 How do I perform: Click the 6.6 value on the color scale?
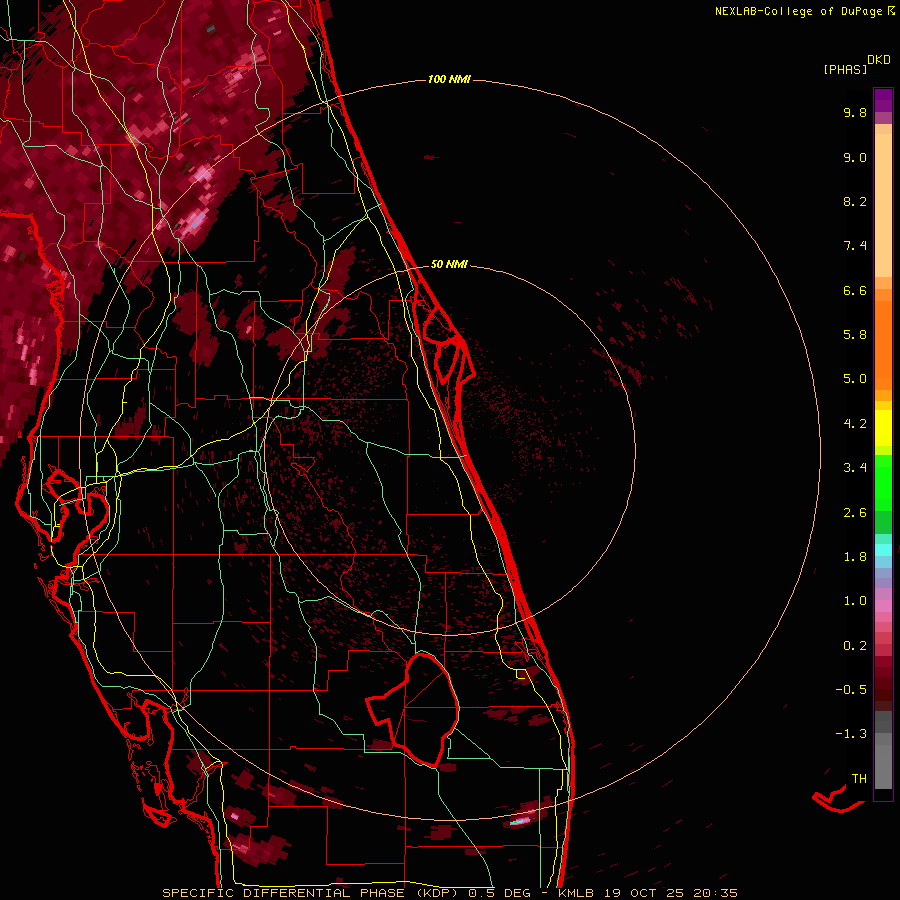pos(855,290)
